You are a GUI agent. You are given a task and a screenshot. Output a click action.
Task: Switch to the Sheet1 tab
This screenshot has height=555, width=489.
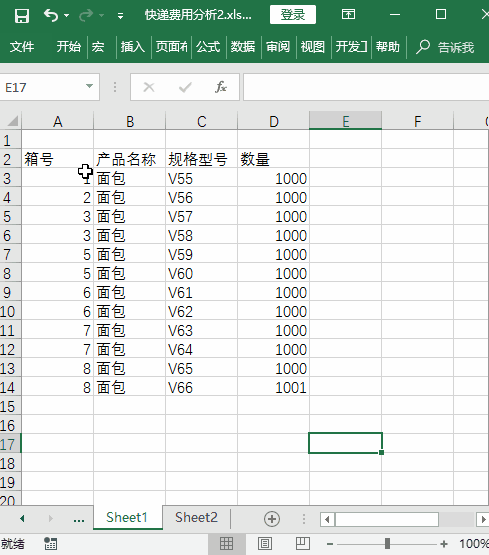pos(127,517)
